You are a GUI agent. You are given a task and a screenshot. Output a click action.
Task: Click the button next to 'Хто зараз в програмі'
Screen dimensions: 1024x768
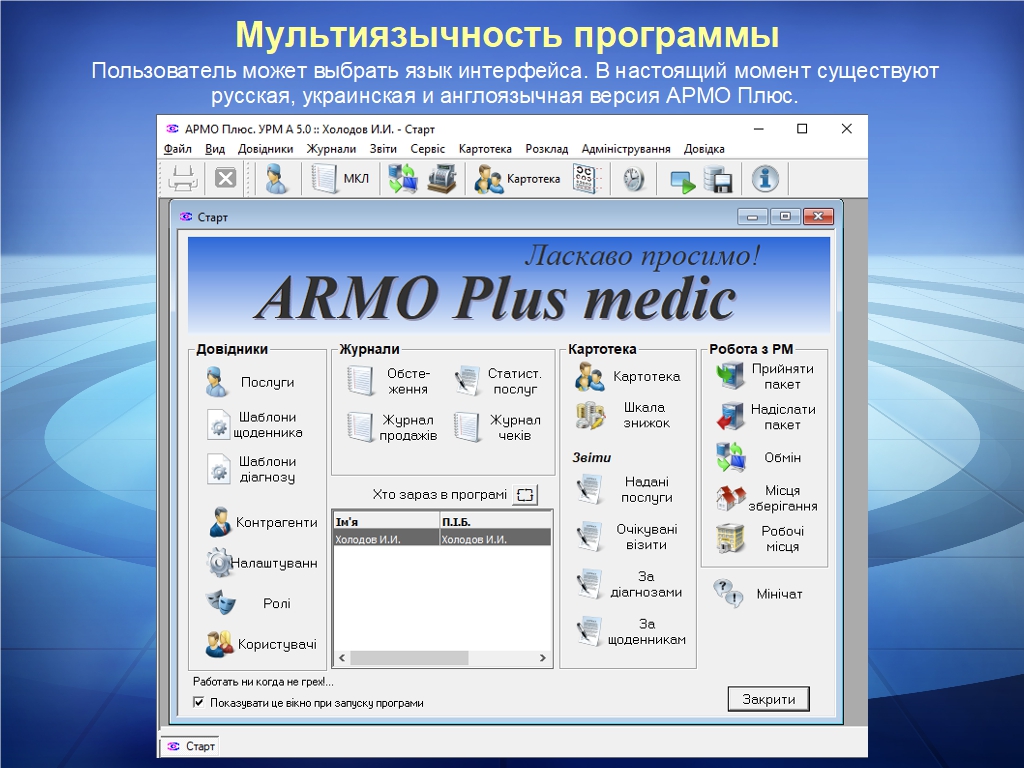(x=525, y=495)
